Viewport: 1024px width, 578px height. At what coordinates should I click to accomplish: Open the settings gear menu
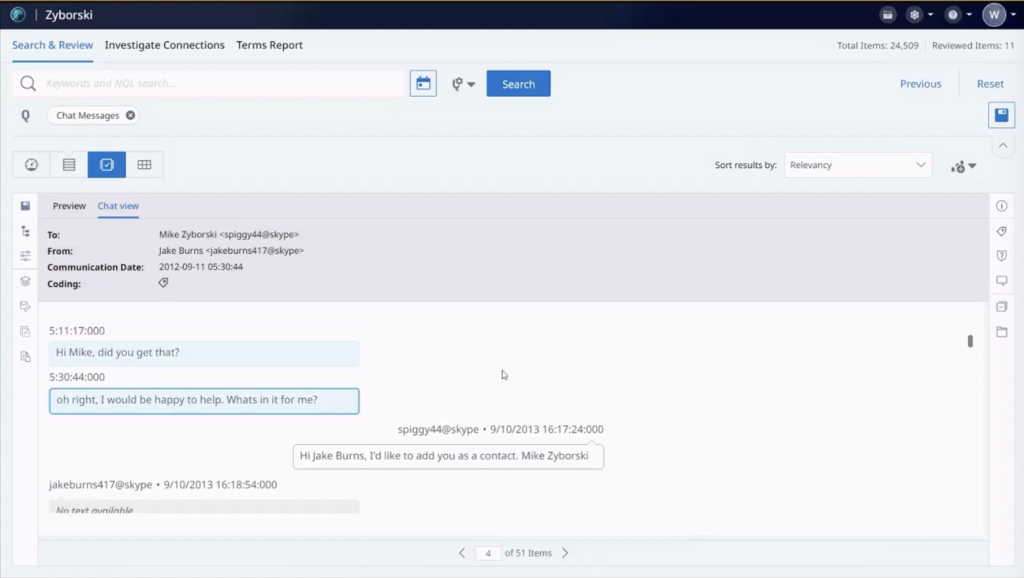pos(919,14)
